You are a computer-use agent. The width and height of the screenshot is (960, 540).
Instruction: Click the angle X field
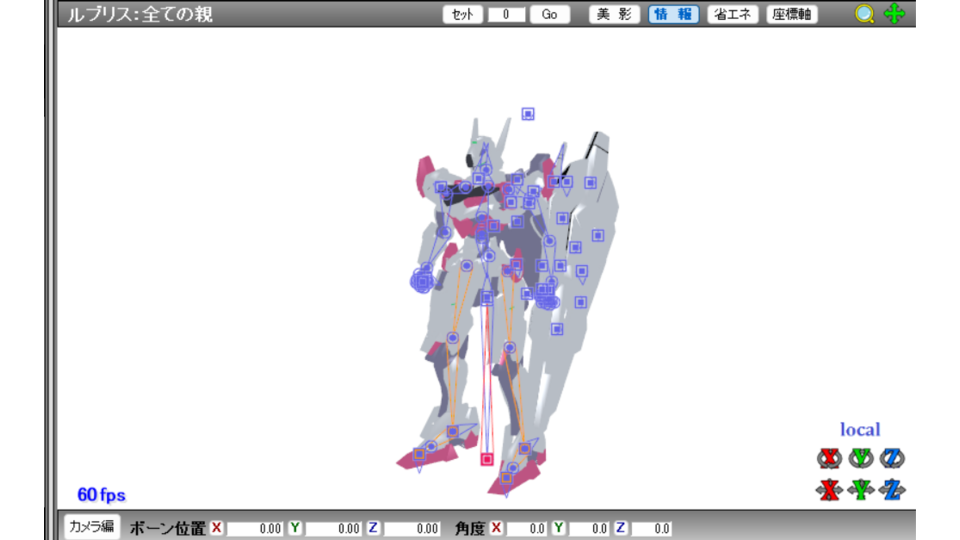point(527,528)
